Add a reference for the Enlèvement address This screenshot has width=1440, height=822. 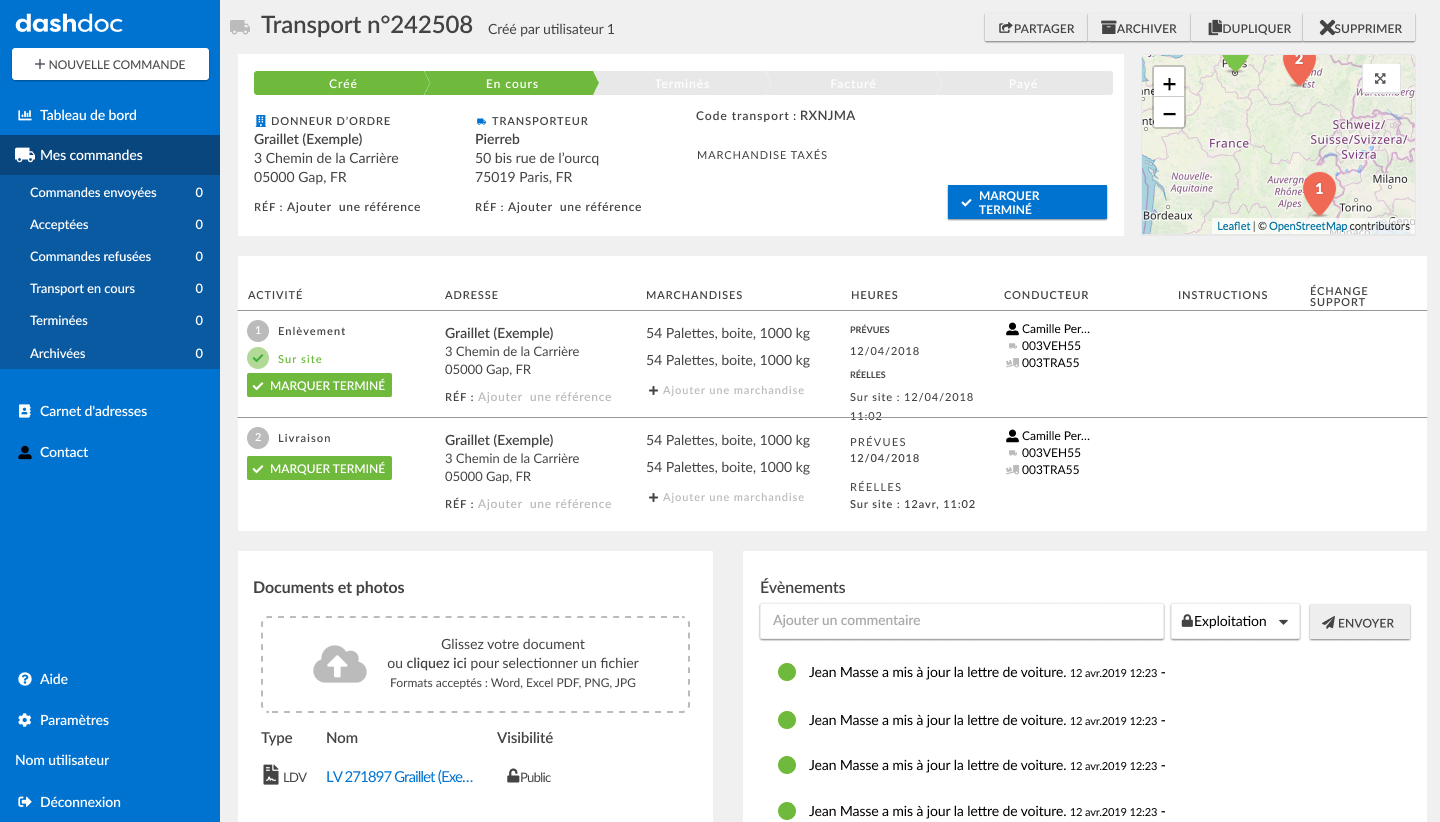545,397
